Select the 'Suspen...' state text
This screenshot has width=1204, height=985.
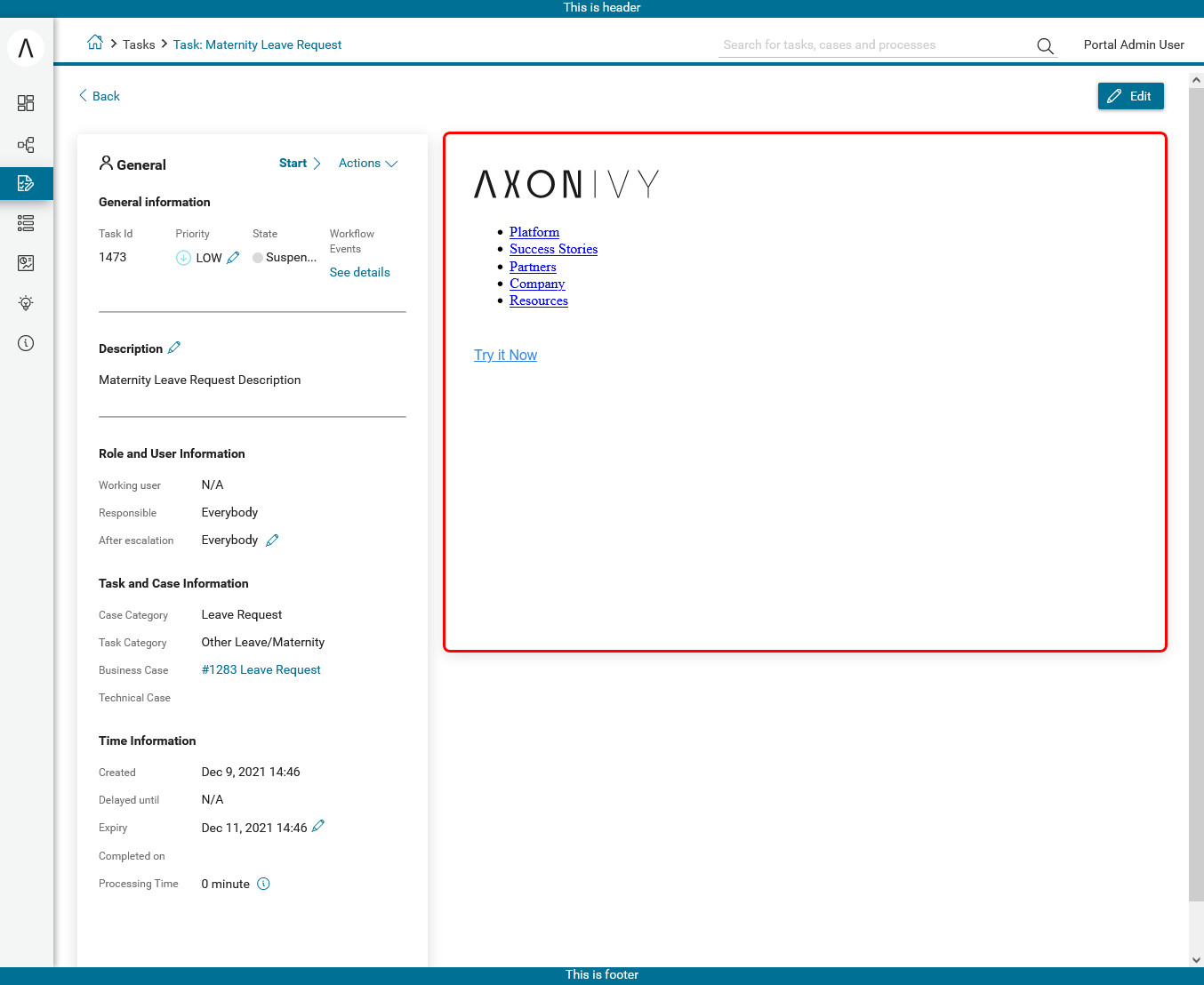(291, 257)
